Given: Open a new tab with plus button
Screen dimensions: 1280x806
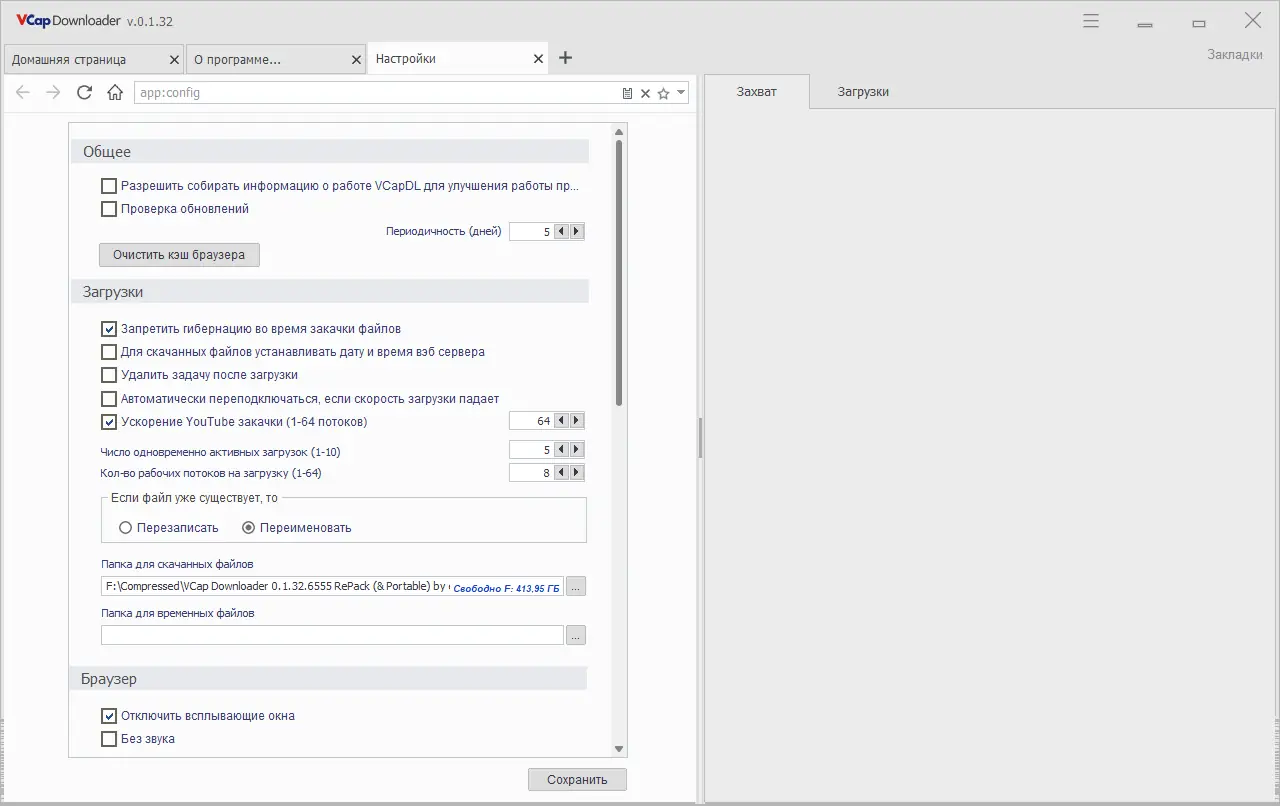Looking at the screenshot, I should [x=565, y=58].
